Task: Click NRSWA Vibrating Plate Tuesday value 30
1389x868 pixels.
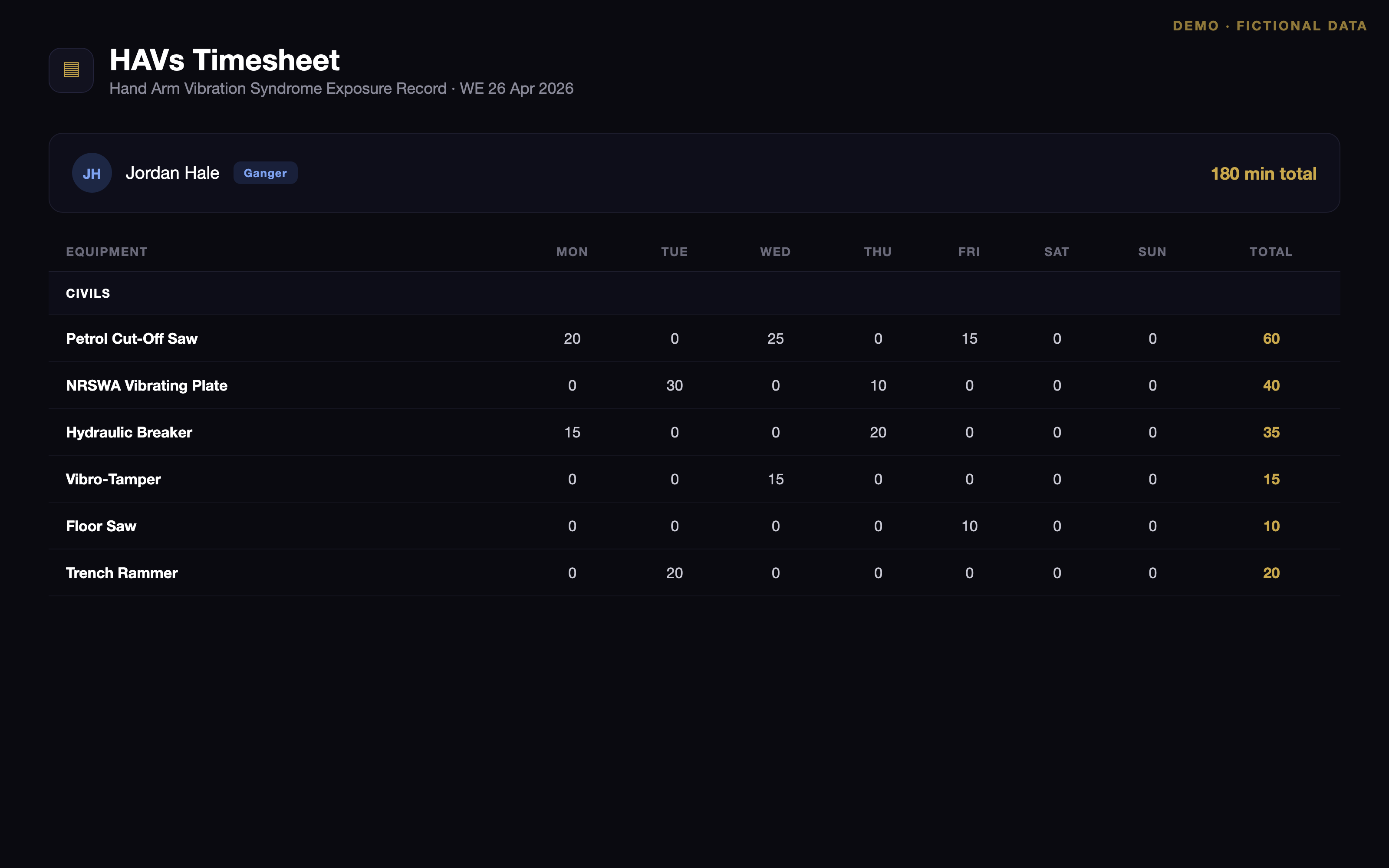Action: click(x=675, y=385)
